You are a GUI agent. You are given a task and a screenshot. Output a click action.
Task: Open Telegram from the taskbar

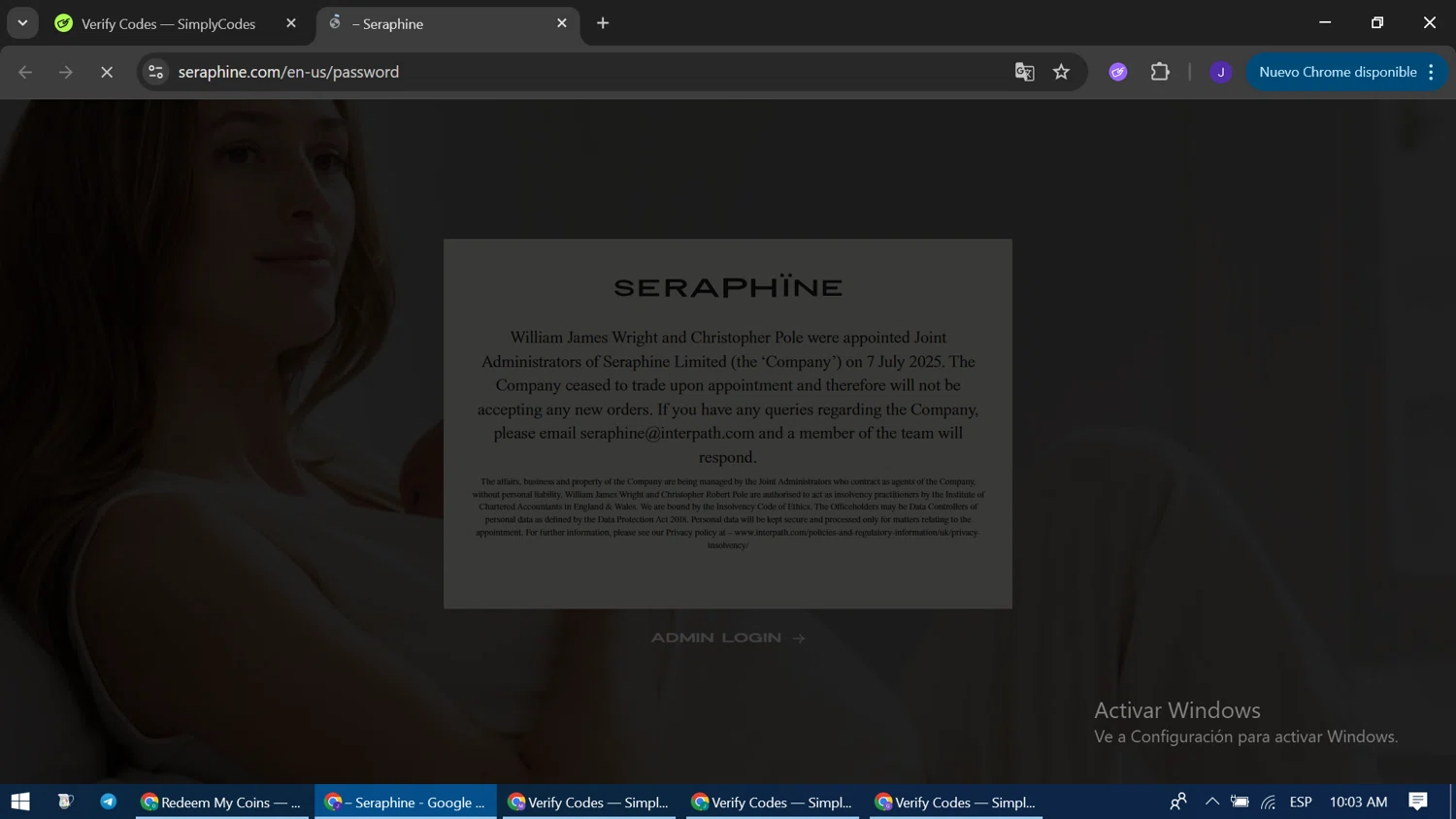tap(108, 802)
